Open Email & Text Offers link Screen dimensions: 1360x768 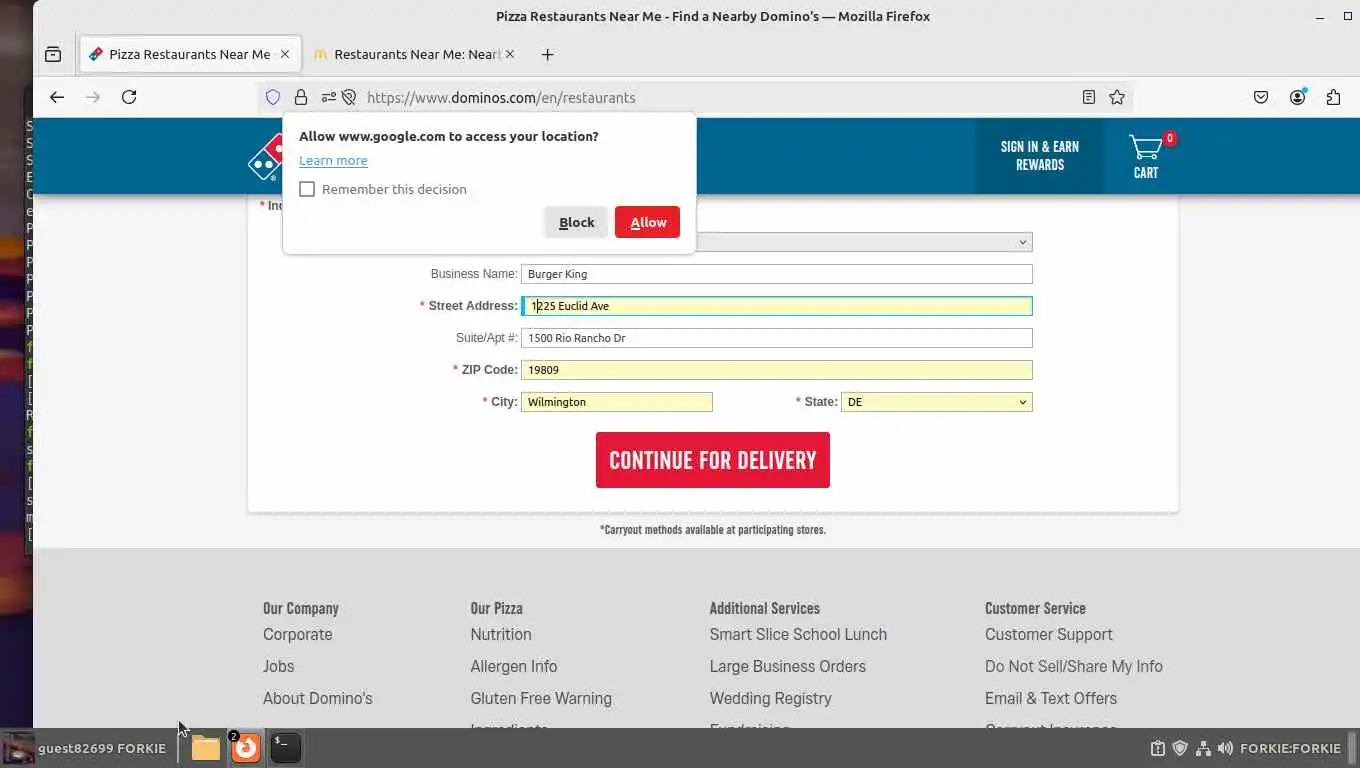tap(1051, 698)
